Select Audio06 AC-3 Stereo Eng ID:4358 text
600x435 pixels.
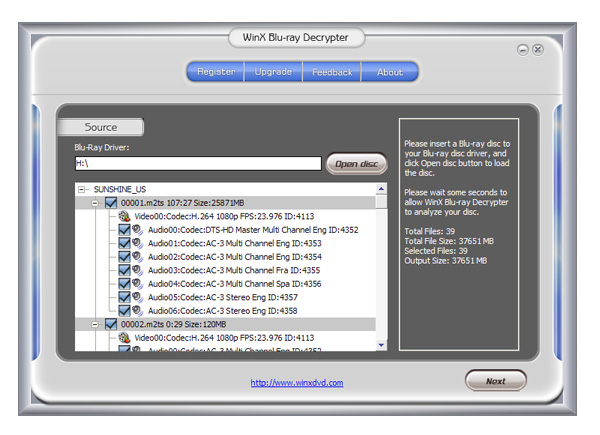tap(223, 311)
